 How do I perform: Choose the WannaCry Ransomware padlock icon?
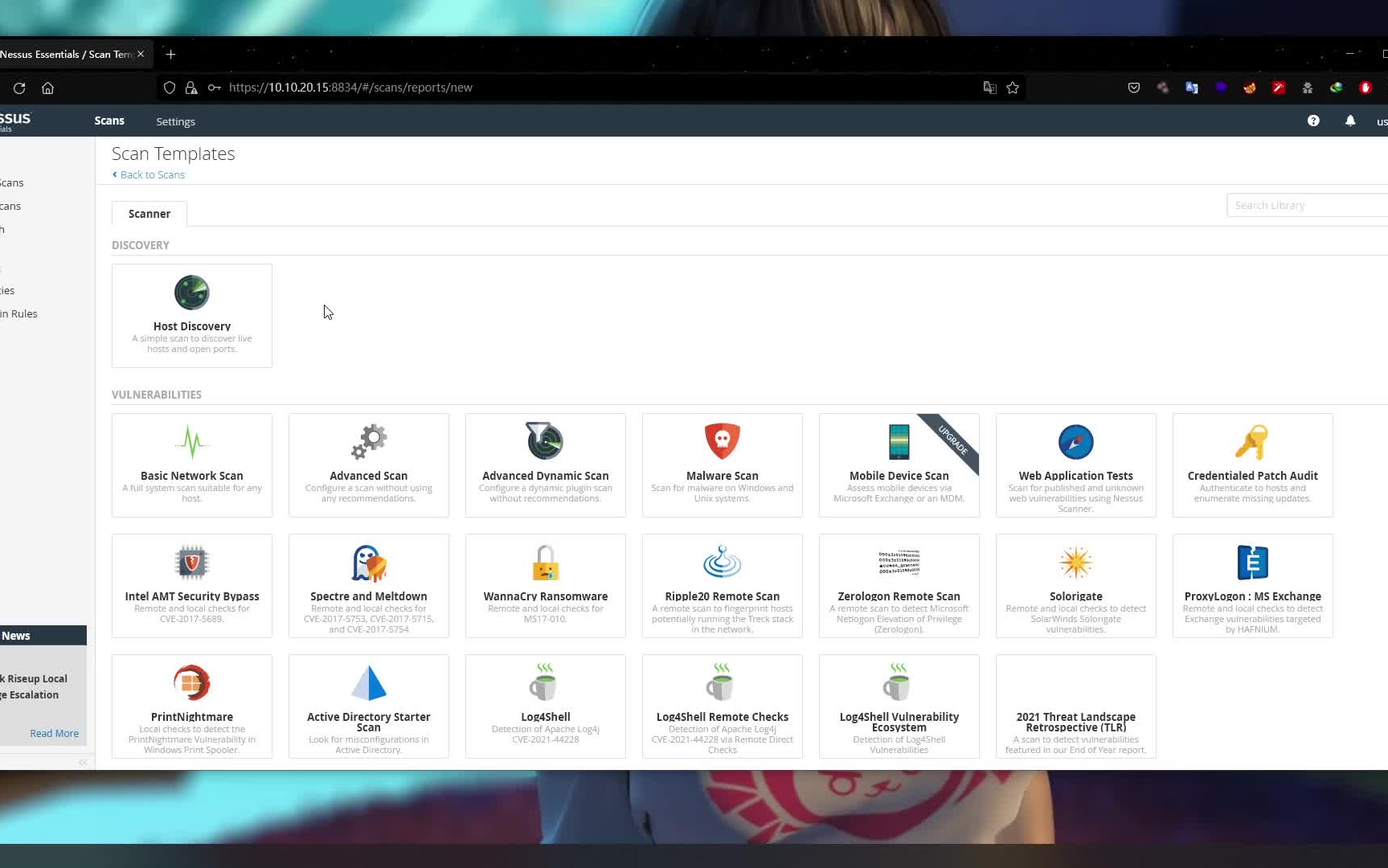pos(546,562)
